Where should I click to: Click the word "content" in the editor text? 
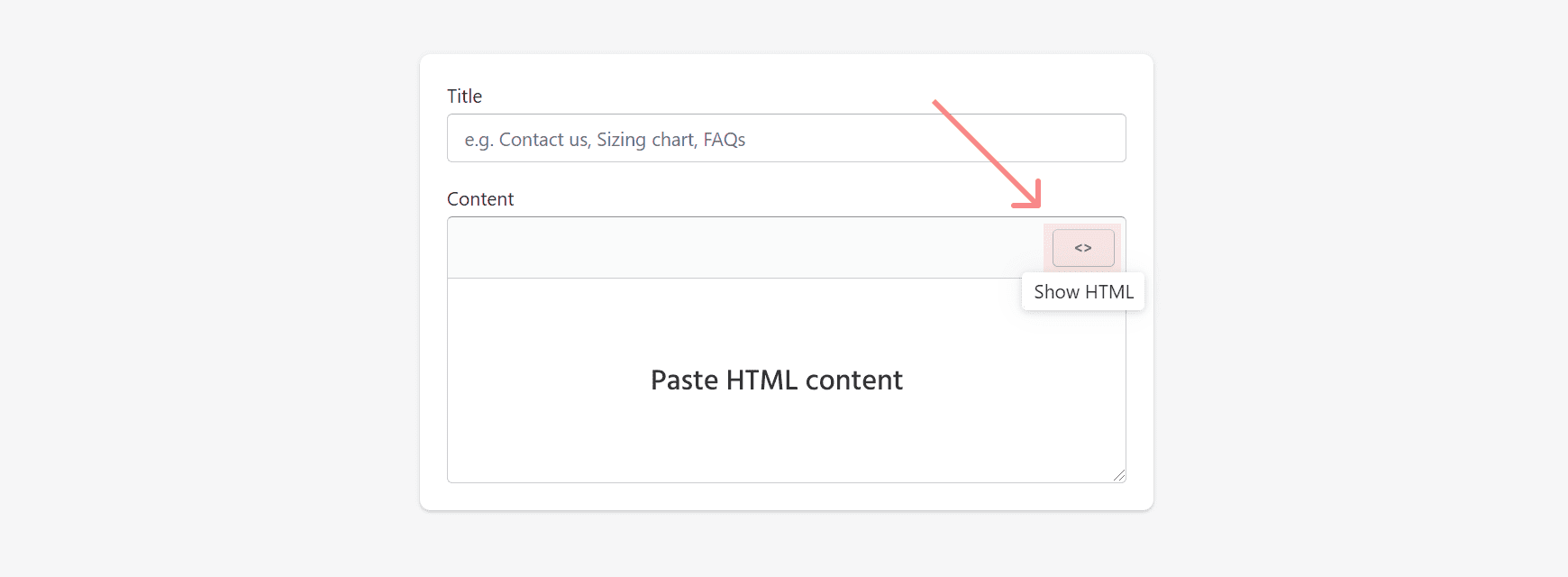pyautogui.click(x=853, y=380)
